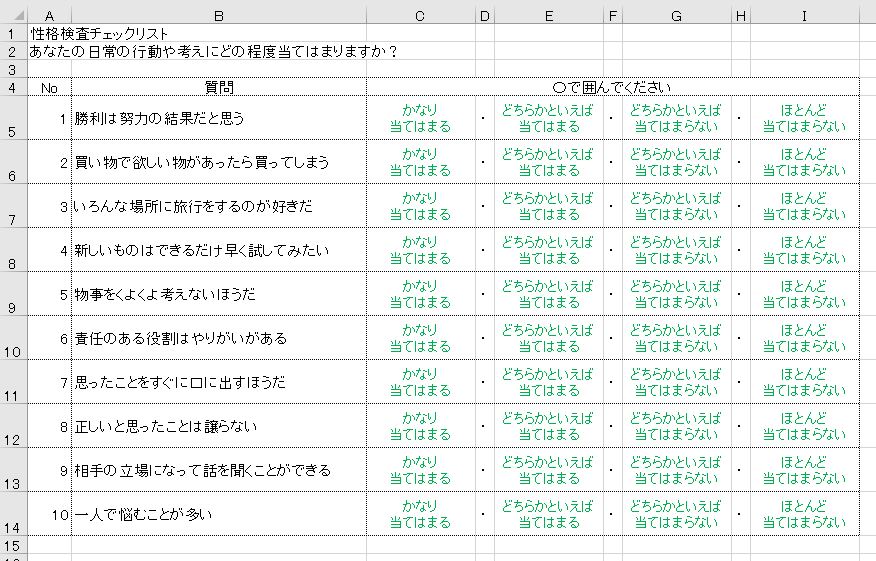The image size is (876, 561).
Task: Click question 思ったことをすぐに口に出すほうだ
Action: [180, 382]
